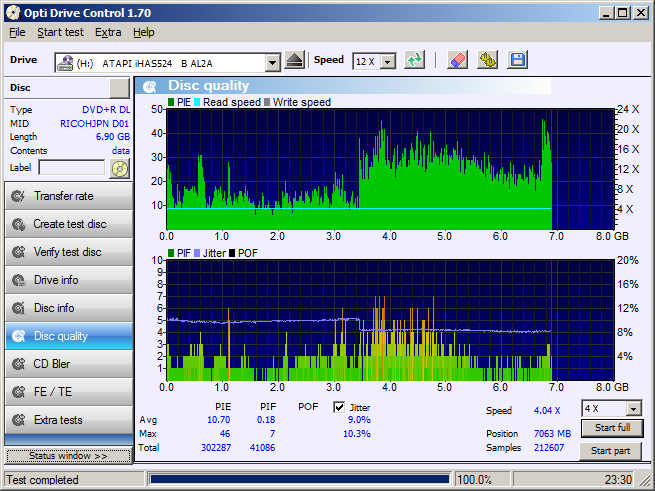Image resolution: width=655 pixels, height=491 pixels.
Task: Open the Extra menu
Action: coord(108,32)
